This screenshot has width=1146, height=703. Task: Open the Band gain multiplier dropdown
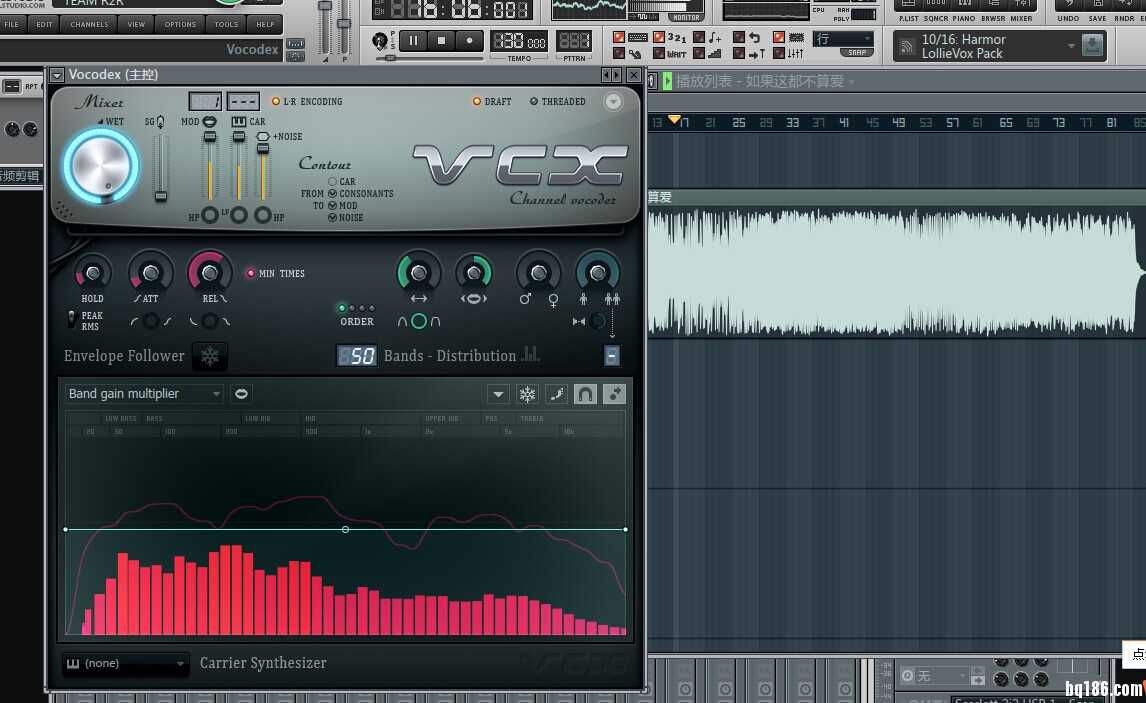(x=145, y=394)
